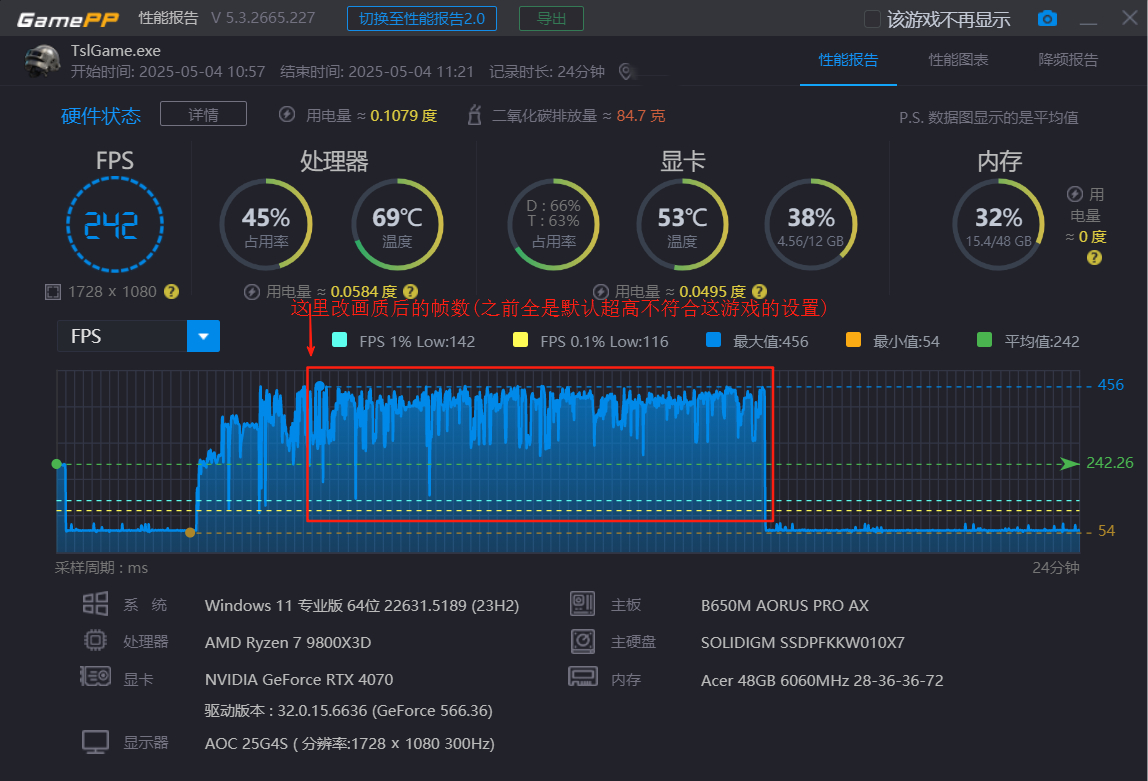Switch to the 性能报告 tab
The image size is (1148, 781).
(x=848, y=60)
